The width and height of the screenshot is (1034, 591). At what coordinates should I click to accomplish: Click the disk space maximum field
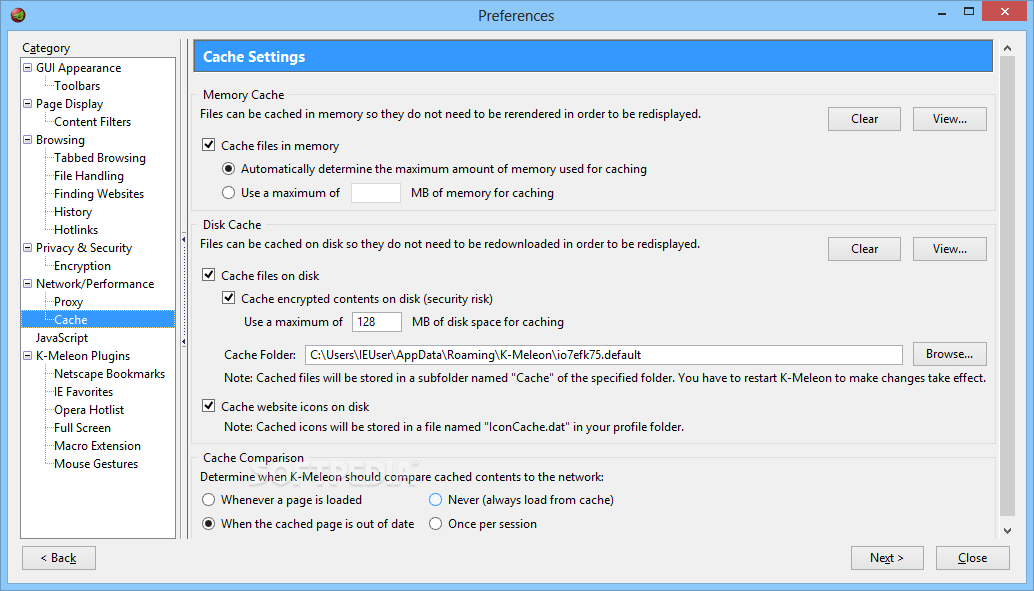pos(377,322)
